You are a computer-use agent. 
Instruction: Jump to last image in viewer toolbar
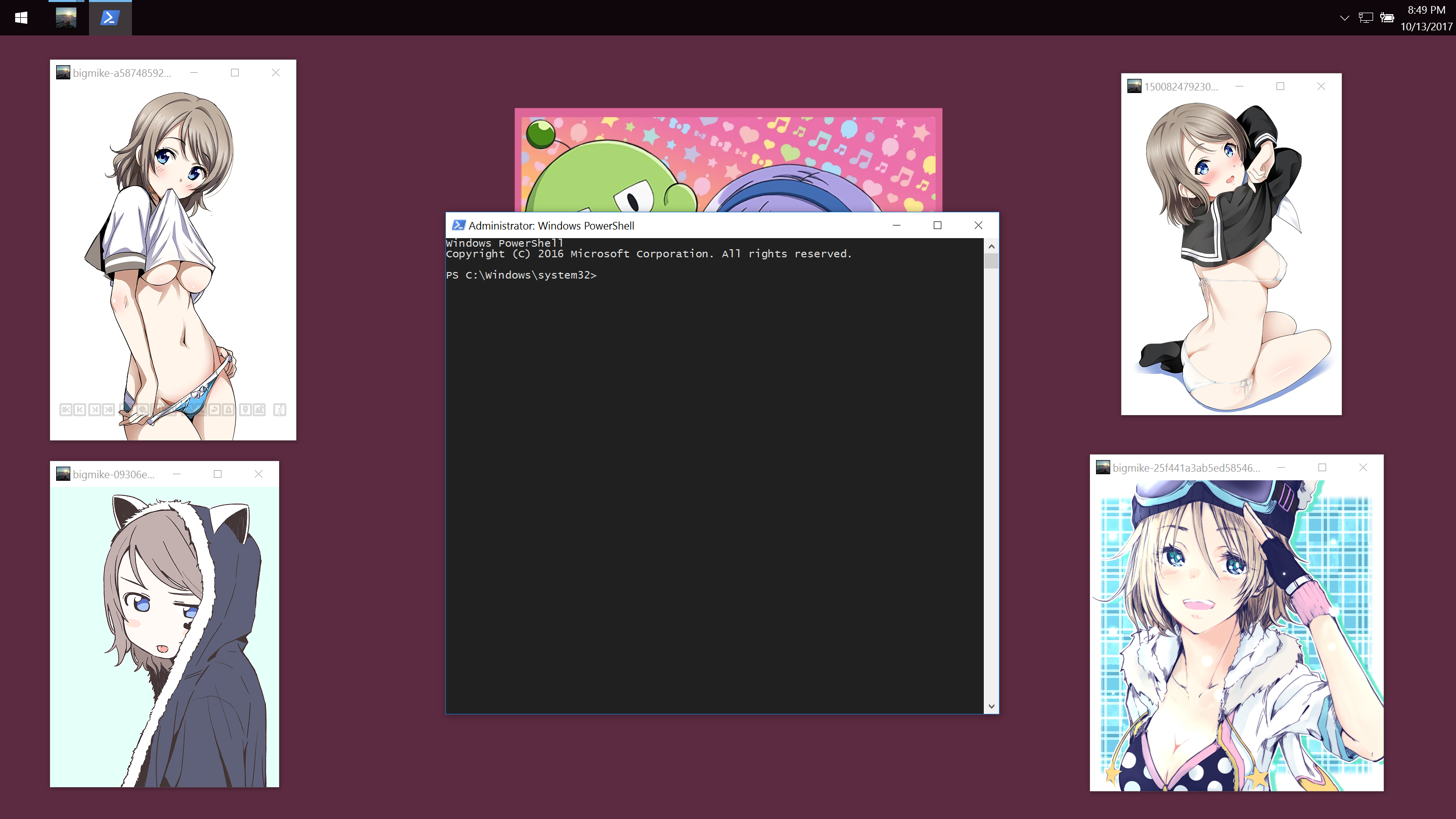(x=109, y=410)
